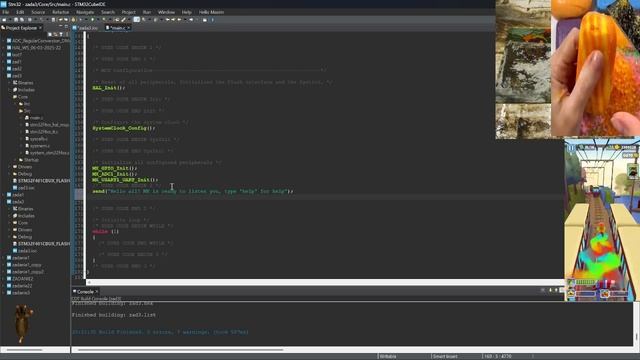This screenshot has width=640, height=360.
Task: Open the Run menu
Action: [x=147, y=12]
